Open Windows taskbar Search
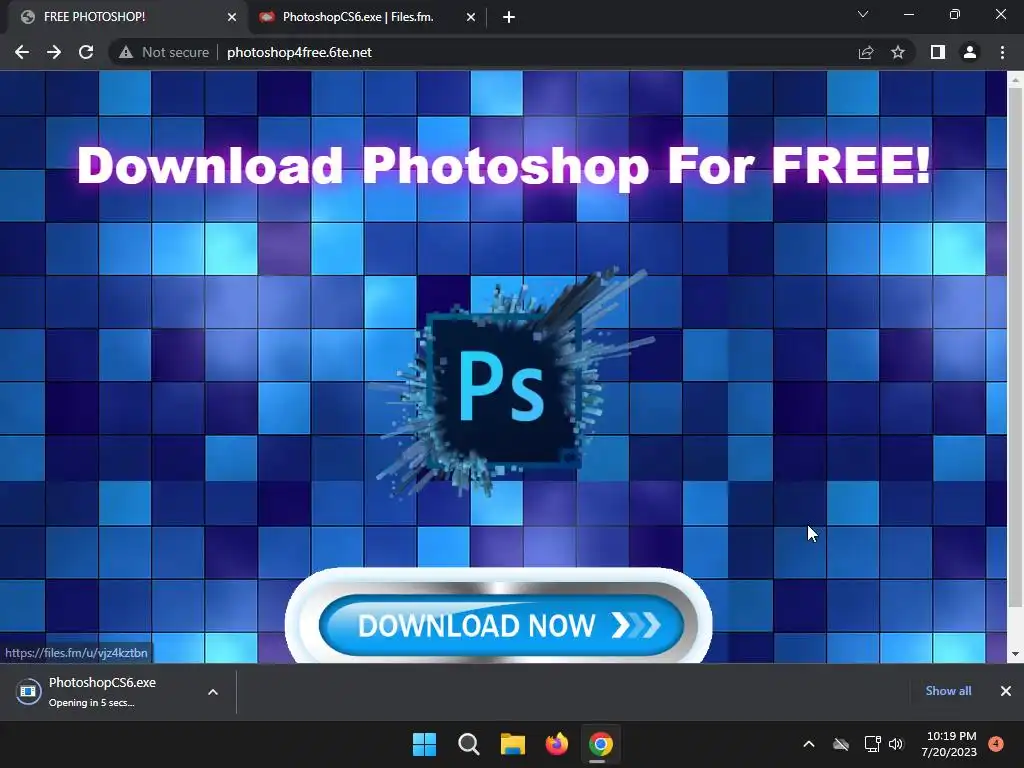The width and height of the screenshot is (1024, 768). click(x=468, y=744)
